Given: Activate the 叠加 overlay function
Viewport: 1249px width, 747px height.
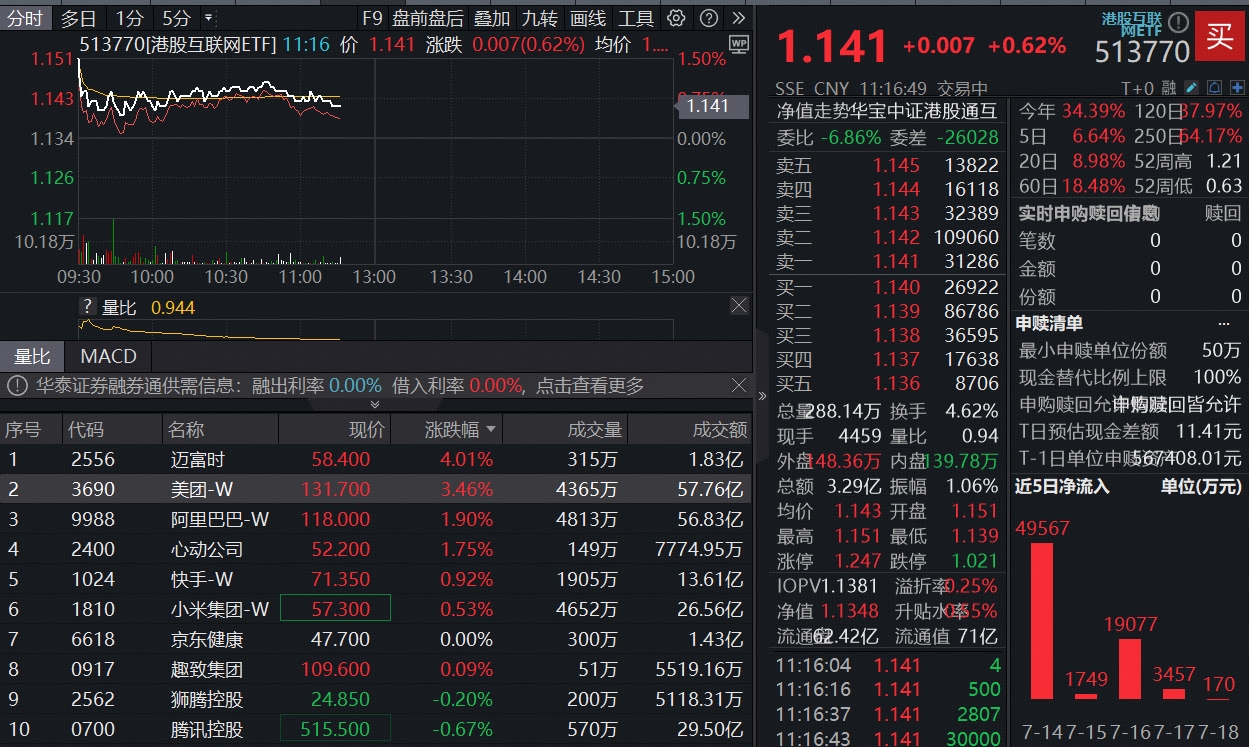Looking at the screenshot, I should pyautogui.click(x=494, y=17).
